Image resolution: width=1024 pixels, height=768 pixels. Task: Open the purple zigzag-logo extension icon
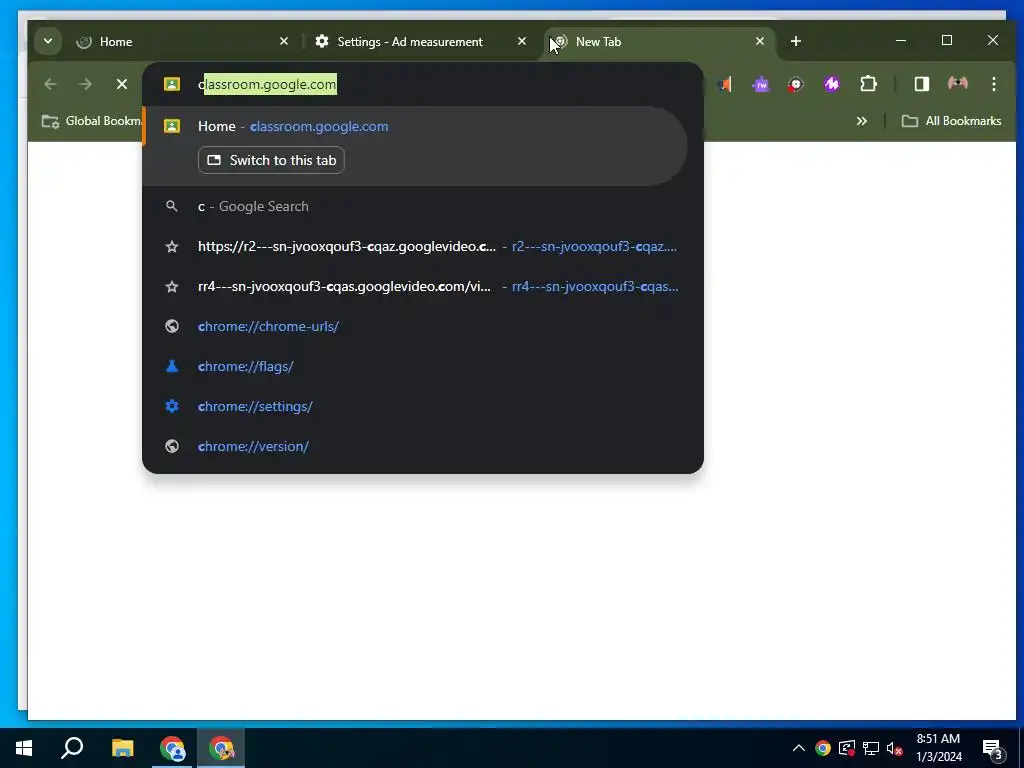pos(831,84)
